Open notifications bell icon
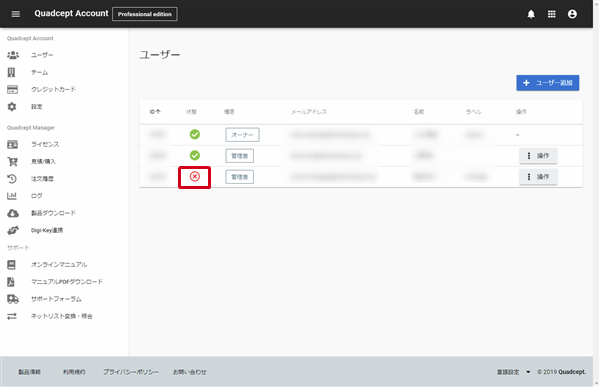The image size is (600, 387). point(531,14)
